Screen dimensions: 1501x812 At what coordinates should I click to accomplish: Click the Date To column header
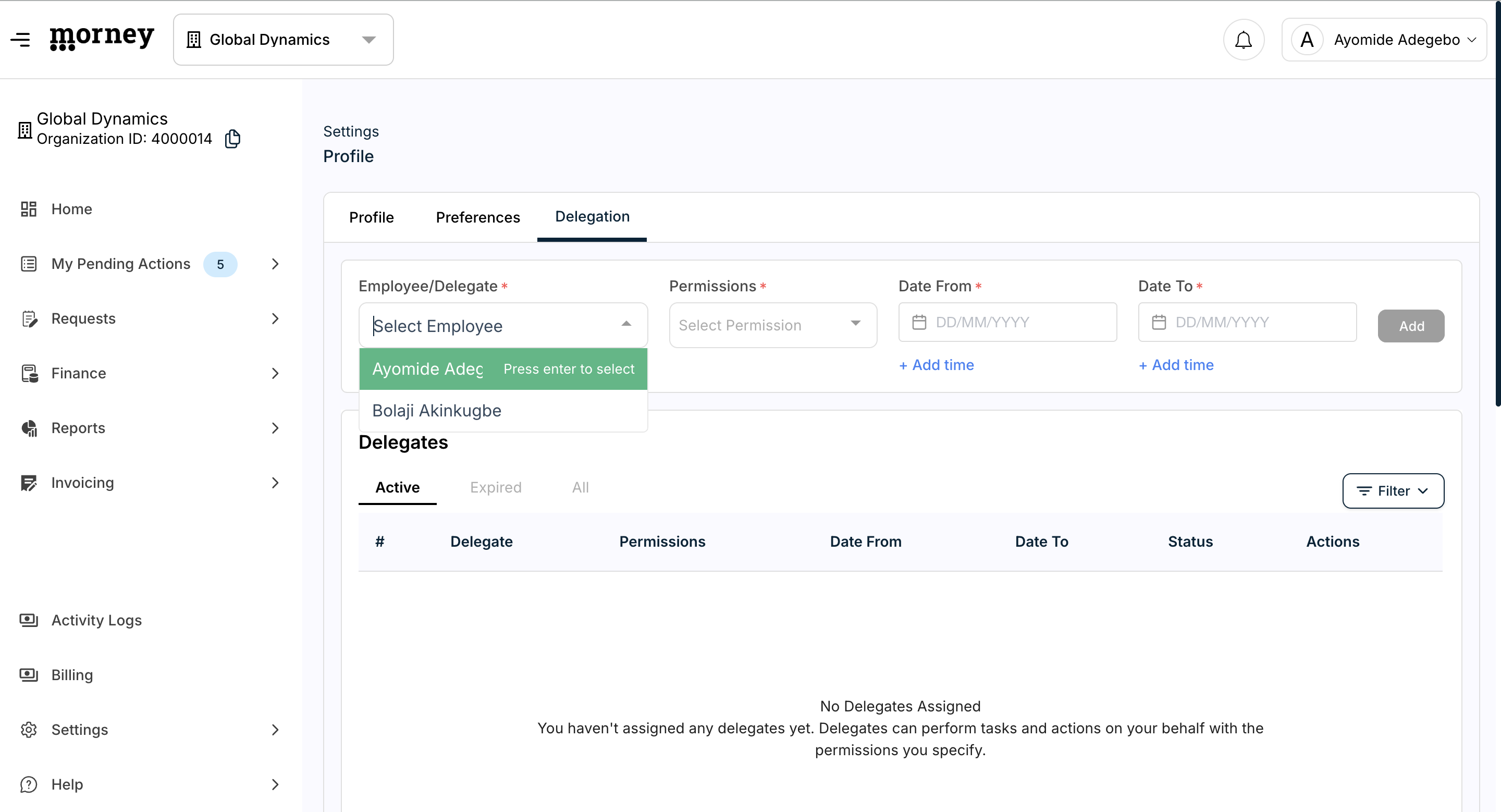pos(1041,542)
